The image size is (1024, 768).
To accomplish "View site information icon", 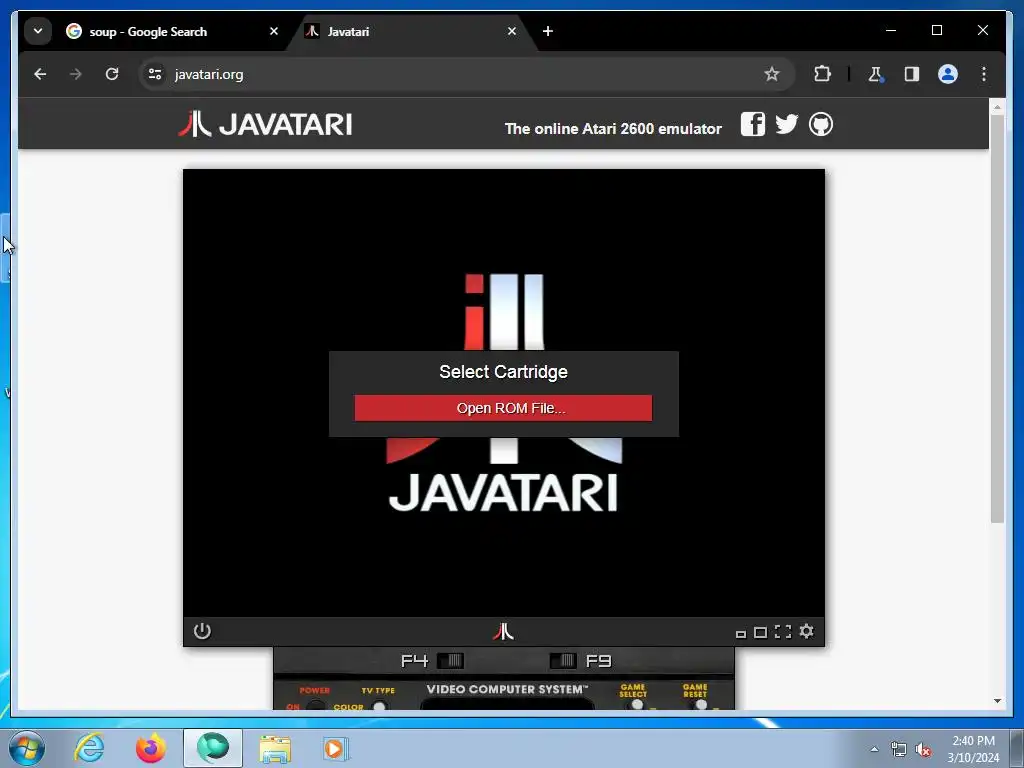I will tap(155, 74).
